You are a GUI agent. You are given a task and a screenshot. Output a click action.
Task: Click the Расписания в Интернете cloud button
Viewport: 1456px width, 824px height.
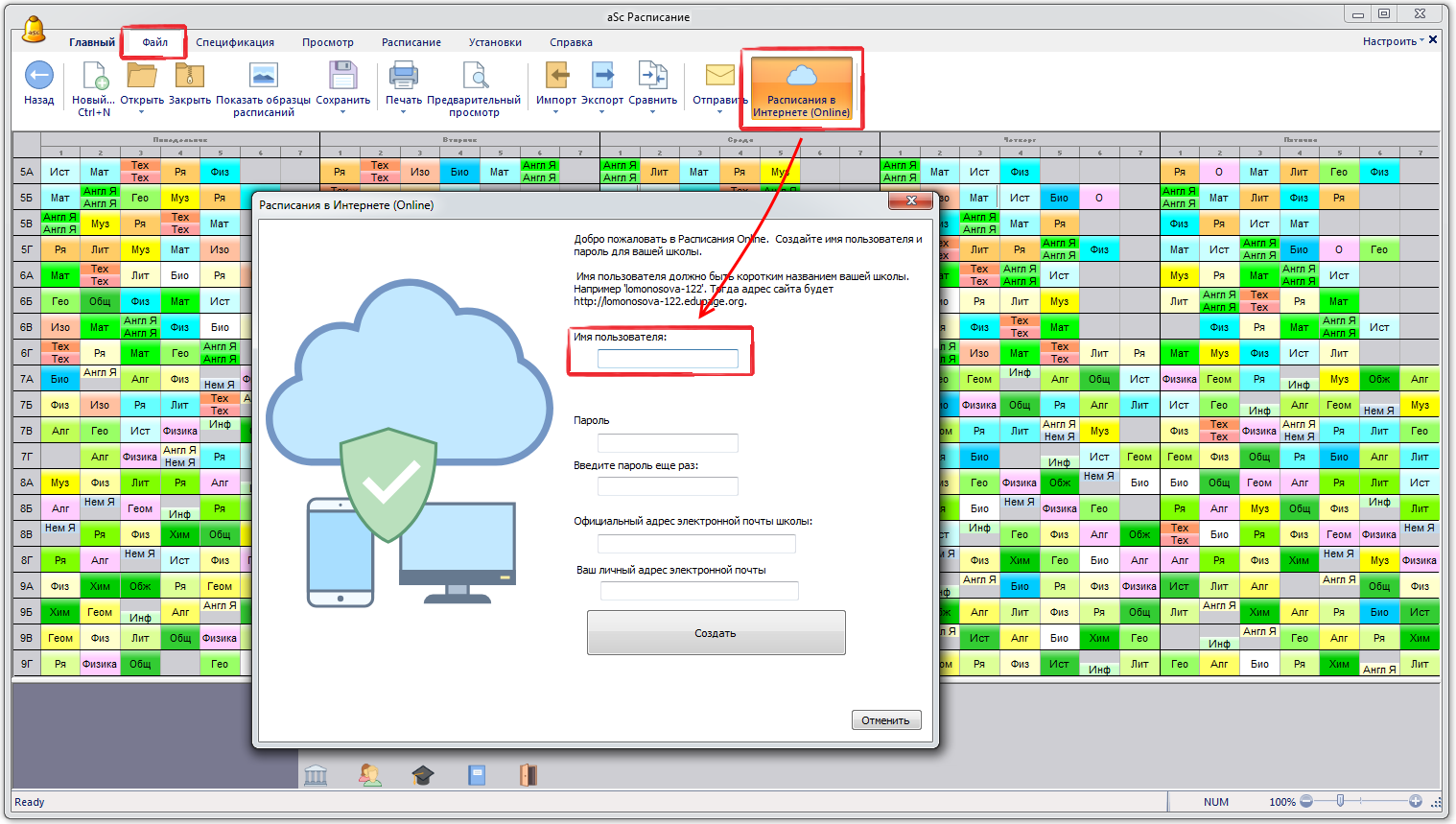(801, 88)
